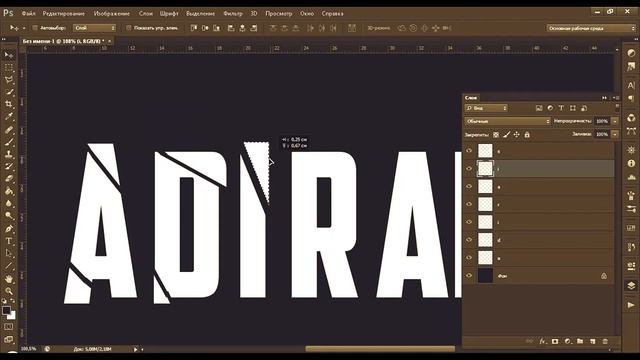Click the foreground color swatch
Viewport: 640px width, 360px height.
coord(6,311)
